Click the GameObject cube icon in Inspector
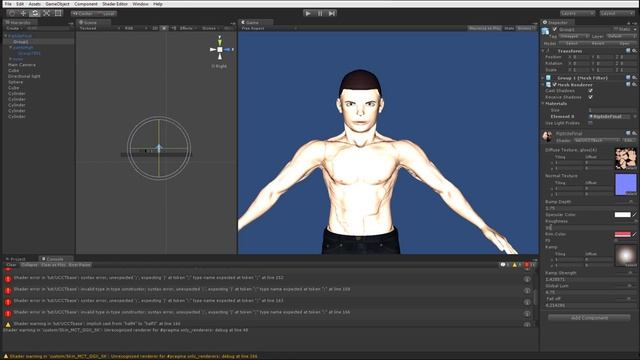640x360 pixels. [545, 31]
